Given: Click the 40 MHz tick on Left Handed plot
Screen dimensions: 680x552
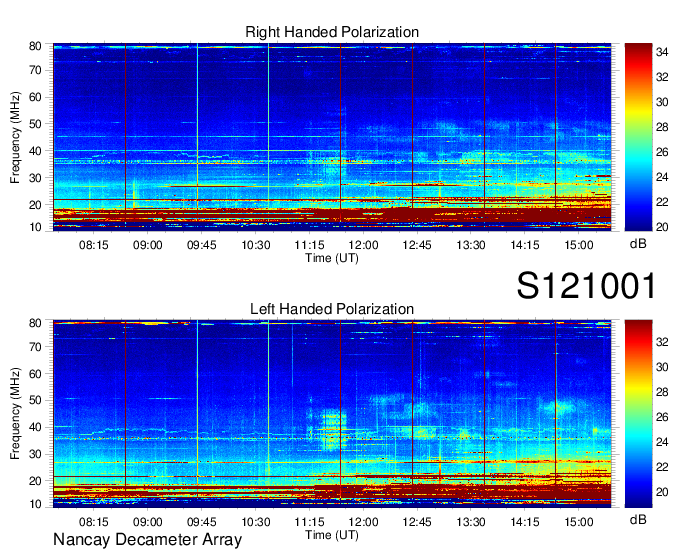Looking at the screenshot, I should [x=35, y=427].
